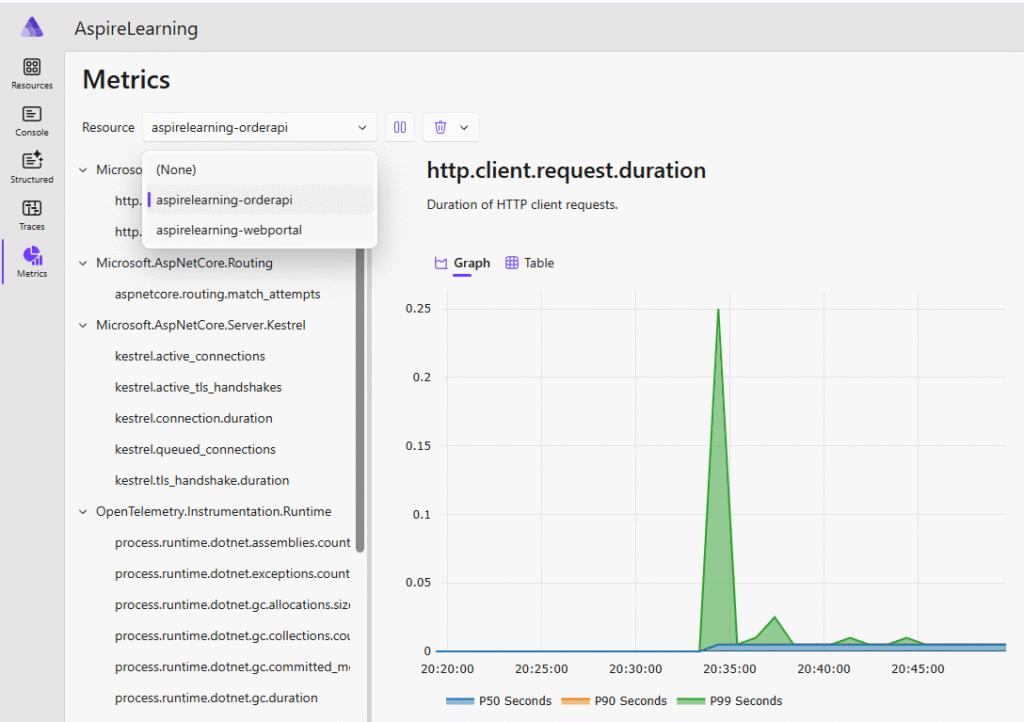This screenshot has width=1024, height=722.
Task: Click the metrics tree scrollbar thumb
Action: point(360,400)
